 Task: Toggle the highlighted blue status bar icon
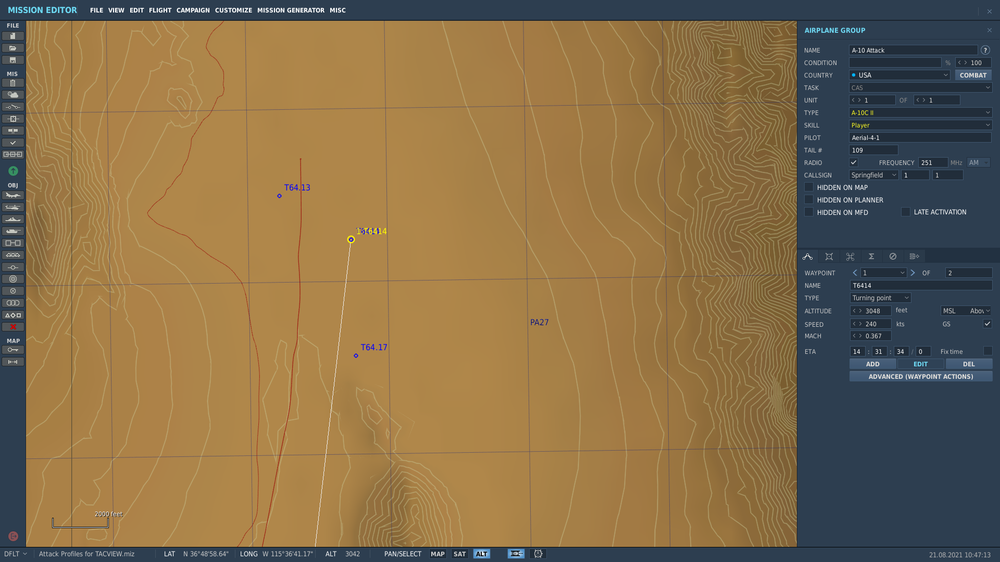tap(516, 554)
